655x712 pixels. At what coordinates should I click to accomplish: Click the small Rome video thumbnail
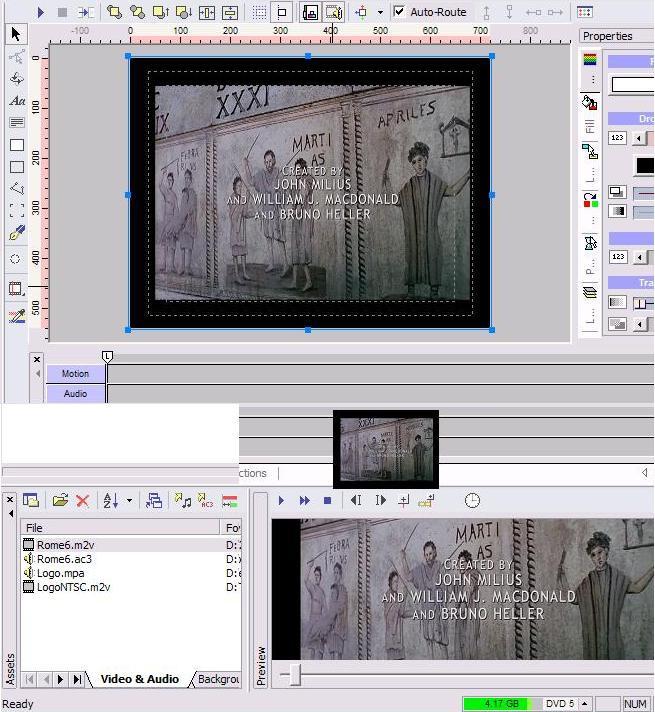386,449
